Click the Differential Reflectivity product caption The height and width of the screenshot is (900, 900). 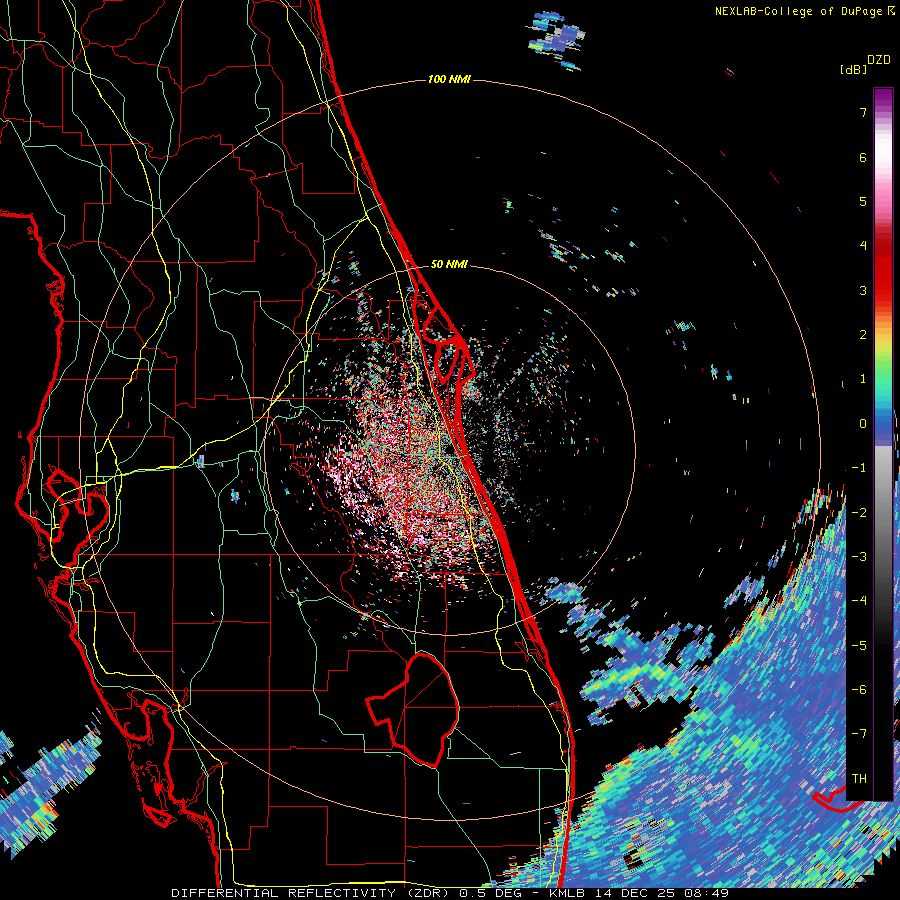click(450, 893)
